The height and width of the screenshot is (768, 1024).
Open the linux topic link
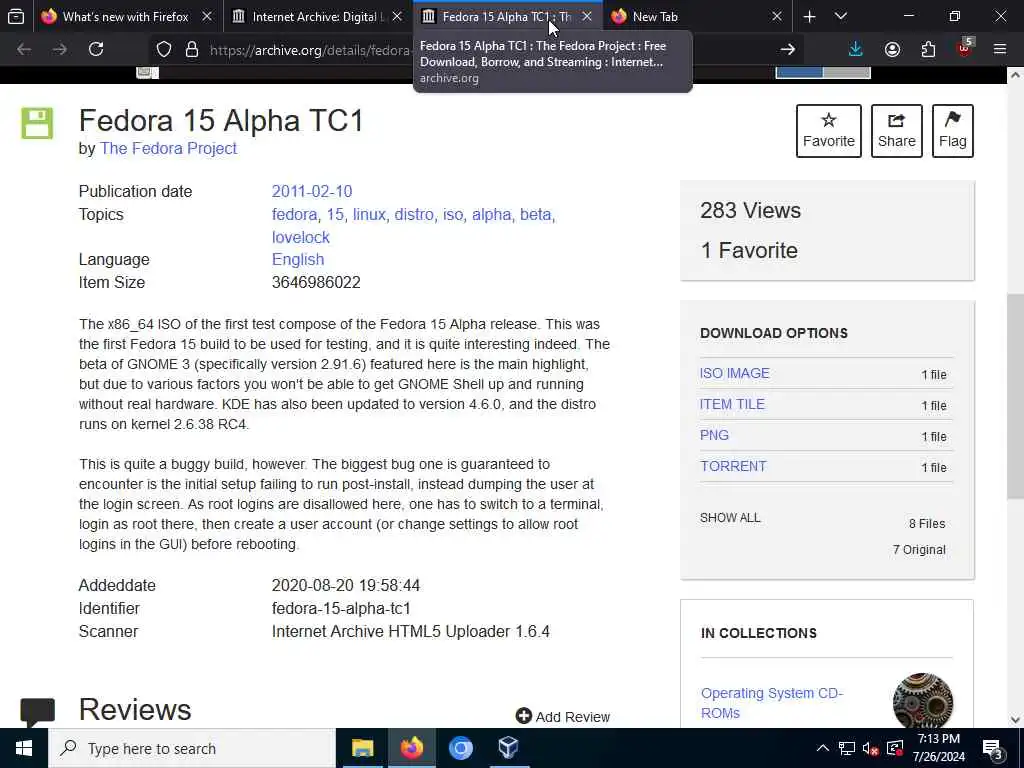point(369,214)
